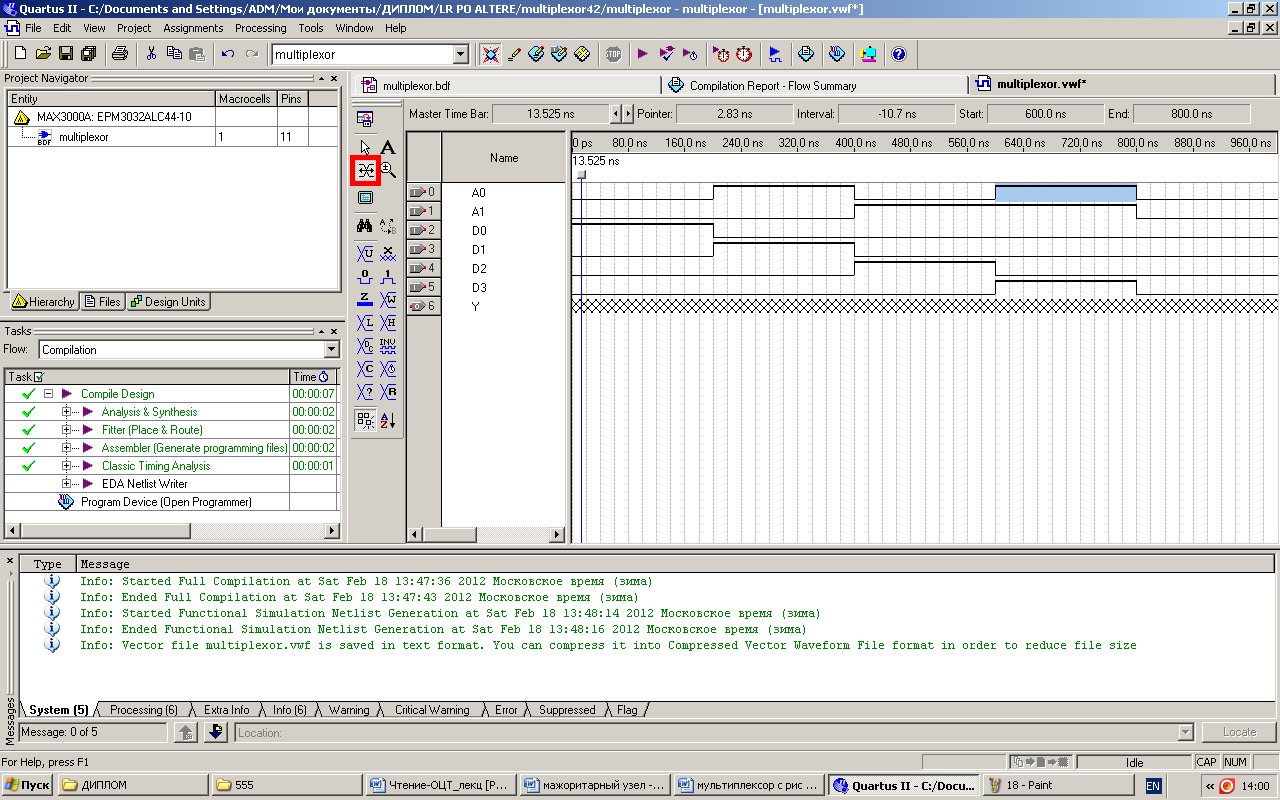Select the arrow Selection tool
The height and width of the screenshot is (800, 1280).
[x=365, y=148]
